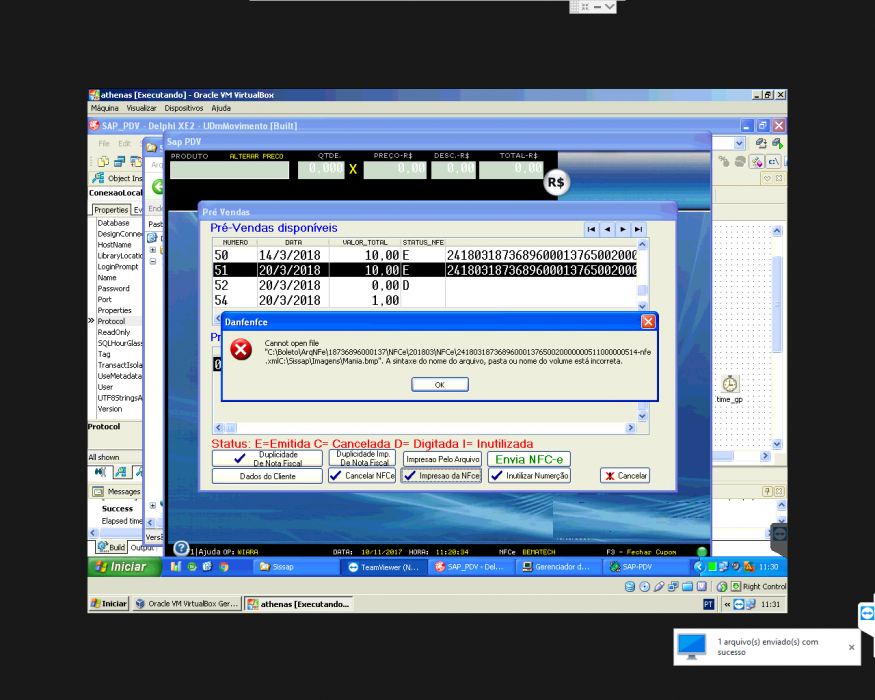Click the pre-vendas grid scroll up arrow
The height and width of the screenshot is (700, 875).
[642, 244]
